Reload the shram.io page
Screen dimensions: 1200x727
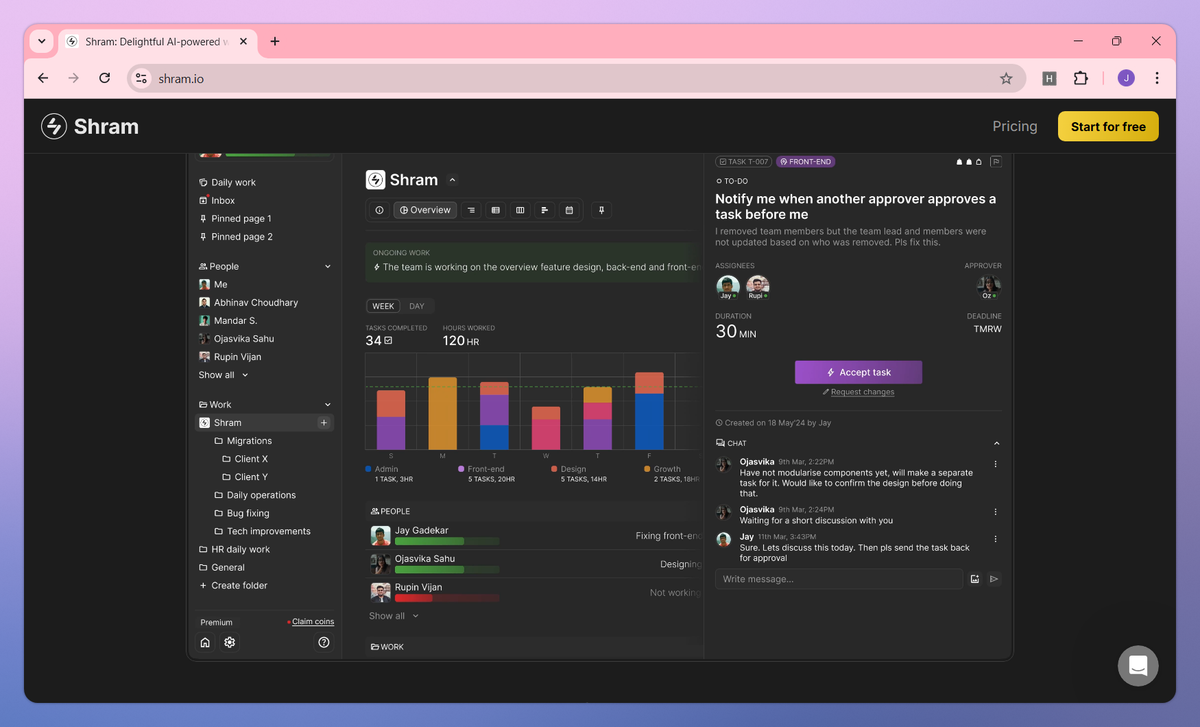coord(104,78)
